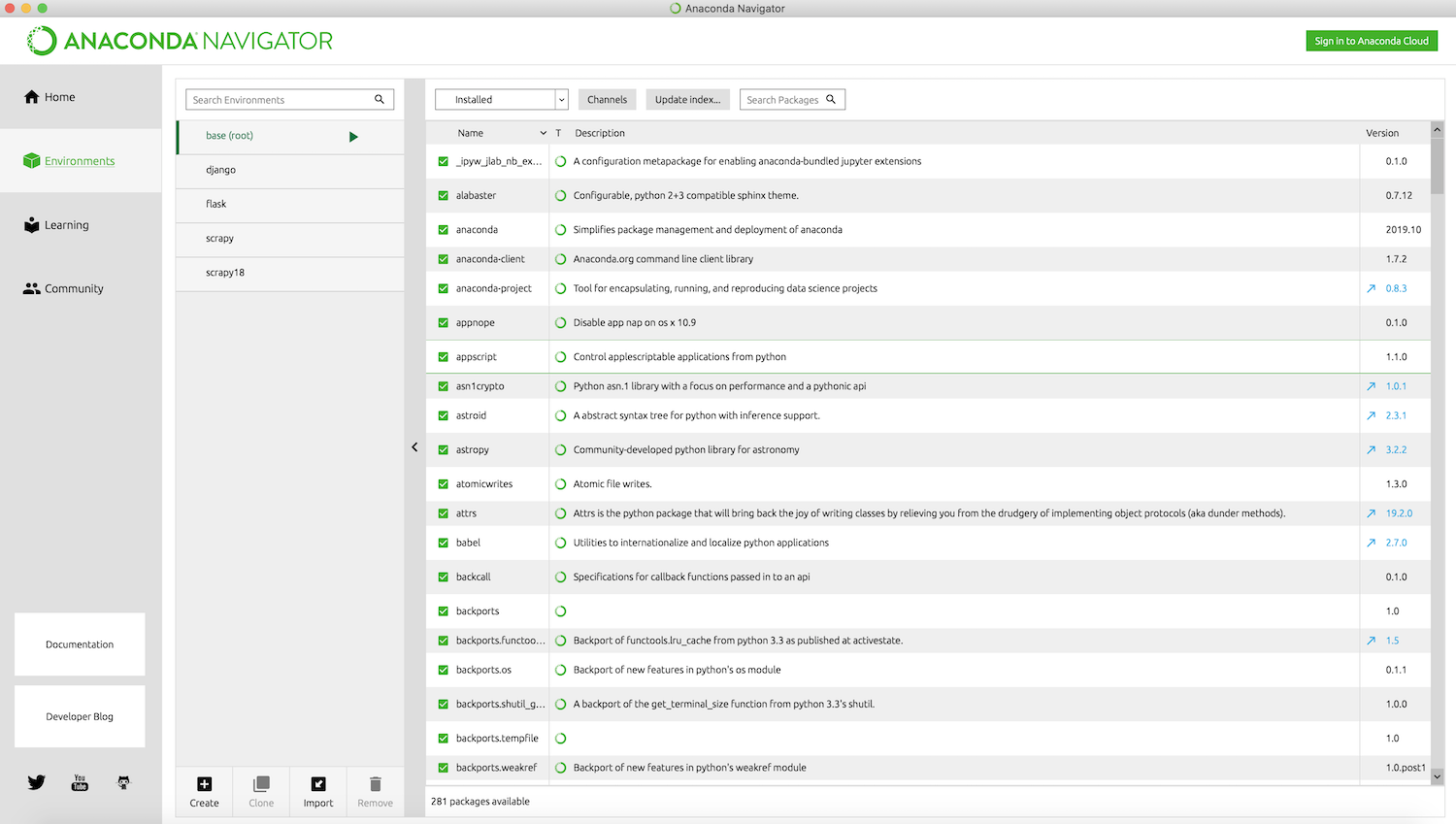Focus the Search Packages field
This screenshot has height=824, width=1456.
click(792, 99)
